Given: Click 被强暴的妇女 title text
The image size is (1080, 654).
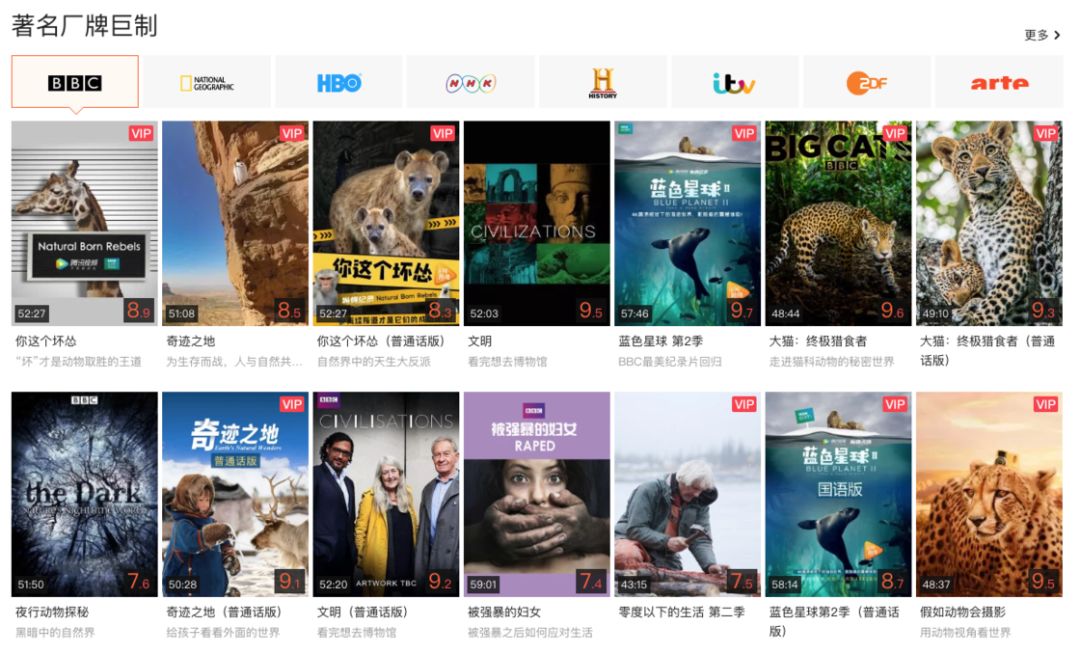Looking at the screenshot, I should (504, 612).
